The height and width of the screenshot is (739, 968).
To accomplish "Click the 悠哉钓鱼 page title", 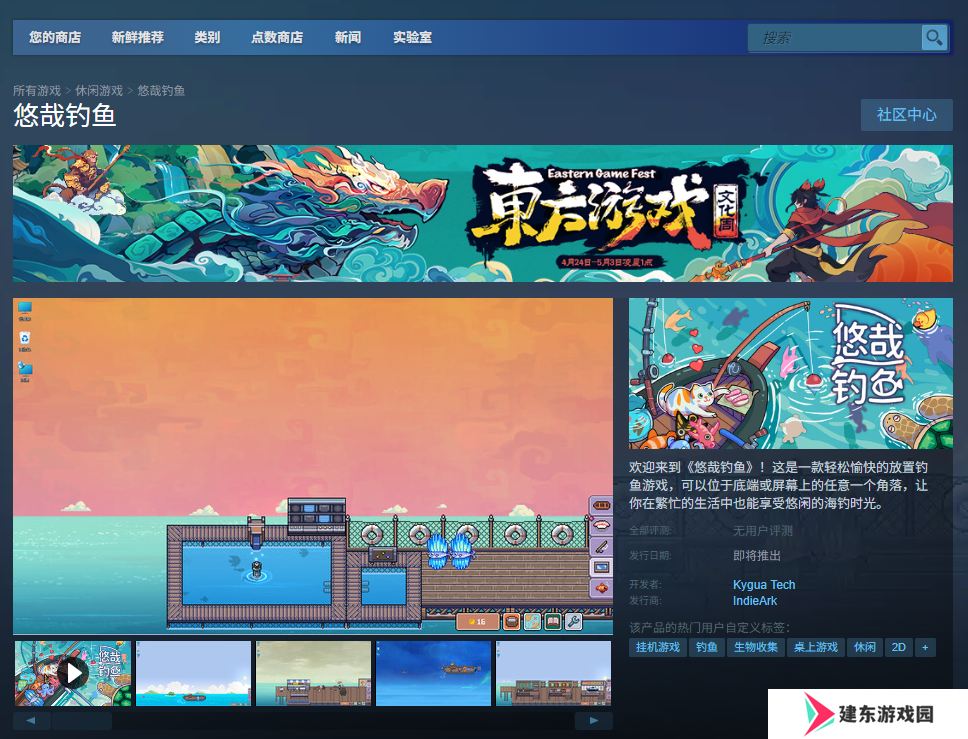I will tap(65, 115).
